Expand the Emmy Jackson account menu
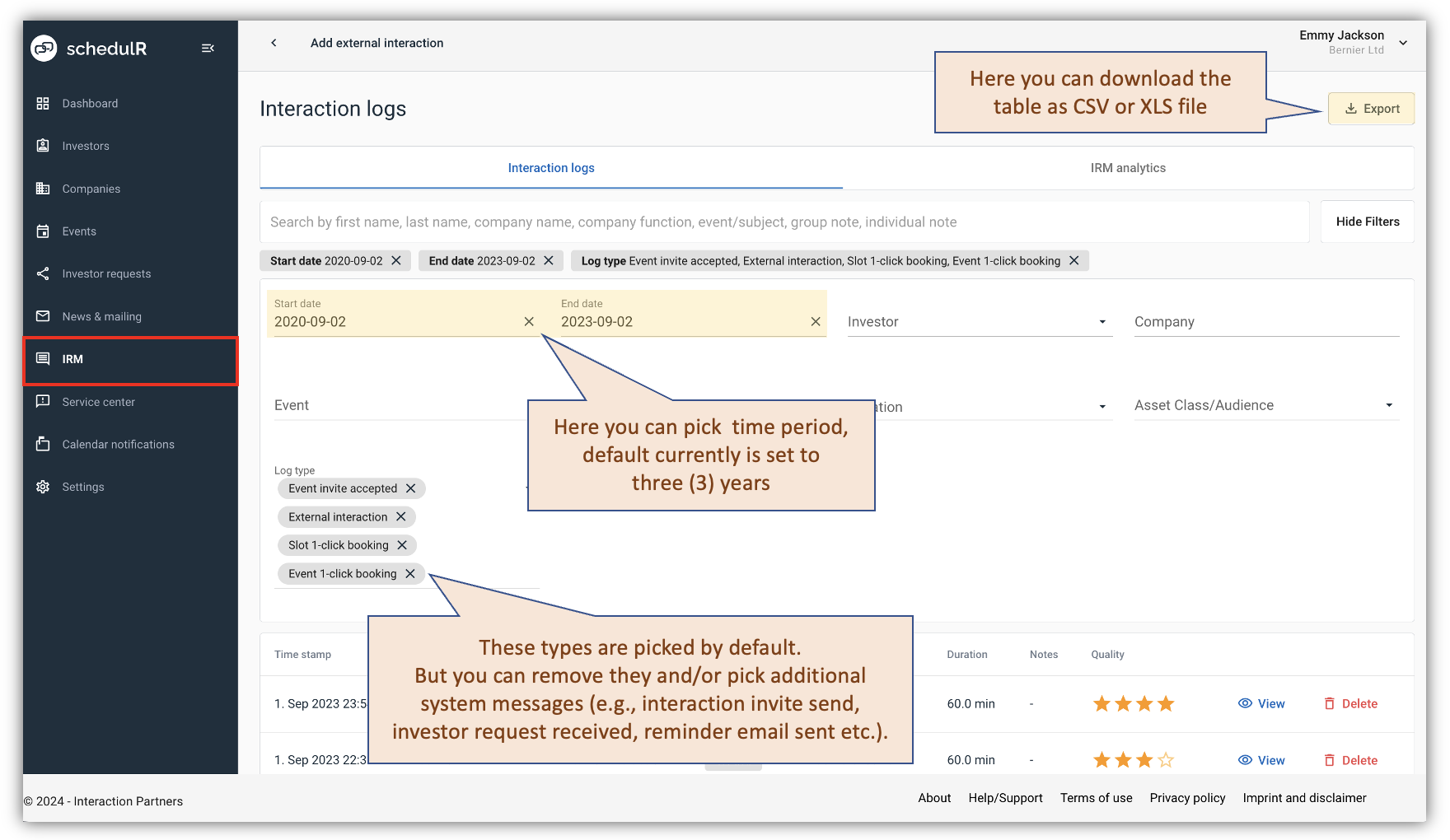The image size is (1450, 840). [x=1403, y=41]
